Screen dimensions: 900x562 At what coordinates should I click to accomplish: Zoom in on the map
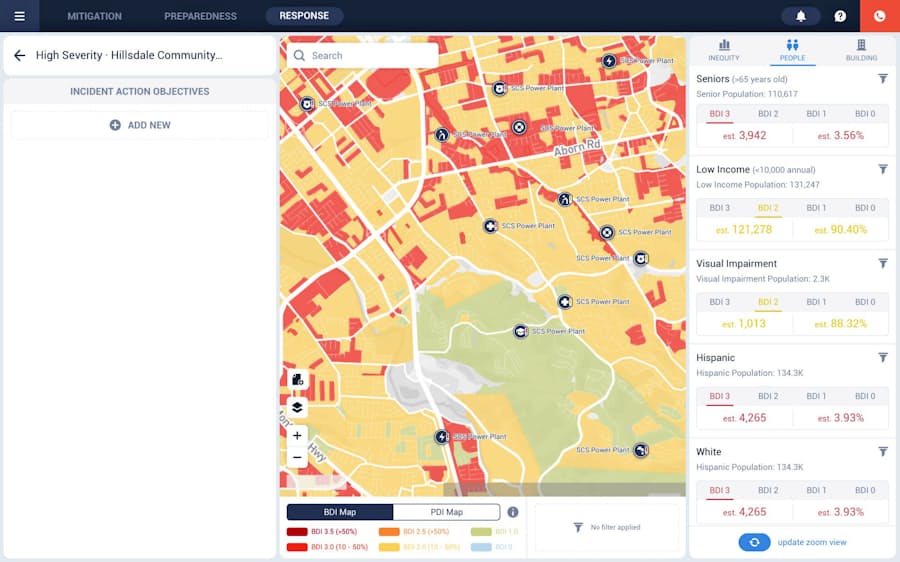click(297, 436)
